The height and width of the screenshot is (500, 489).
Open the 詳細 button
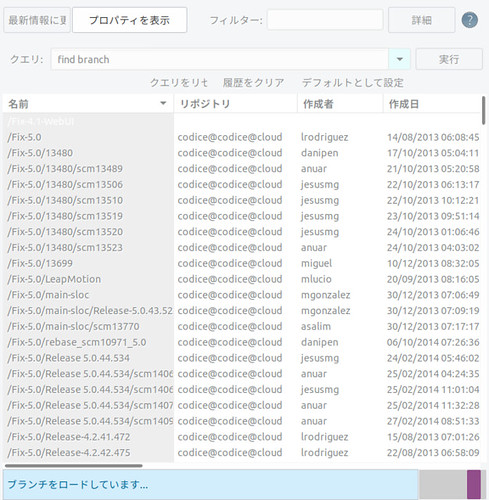[421, 20]
